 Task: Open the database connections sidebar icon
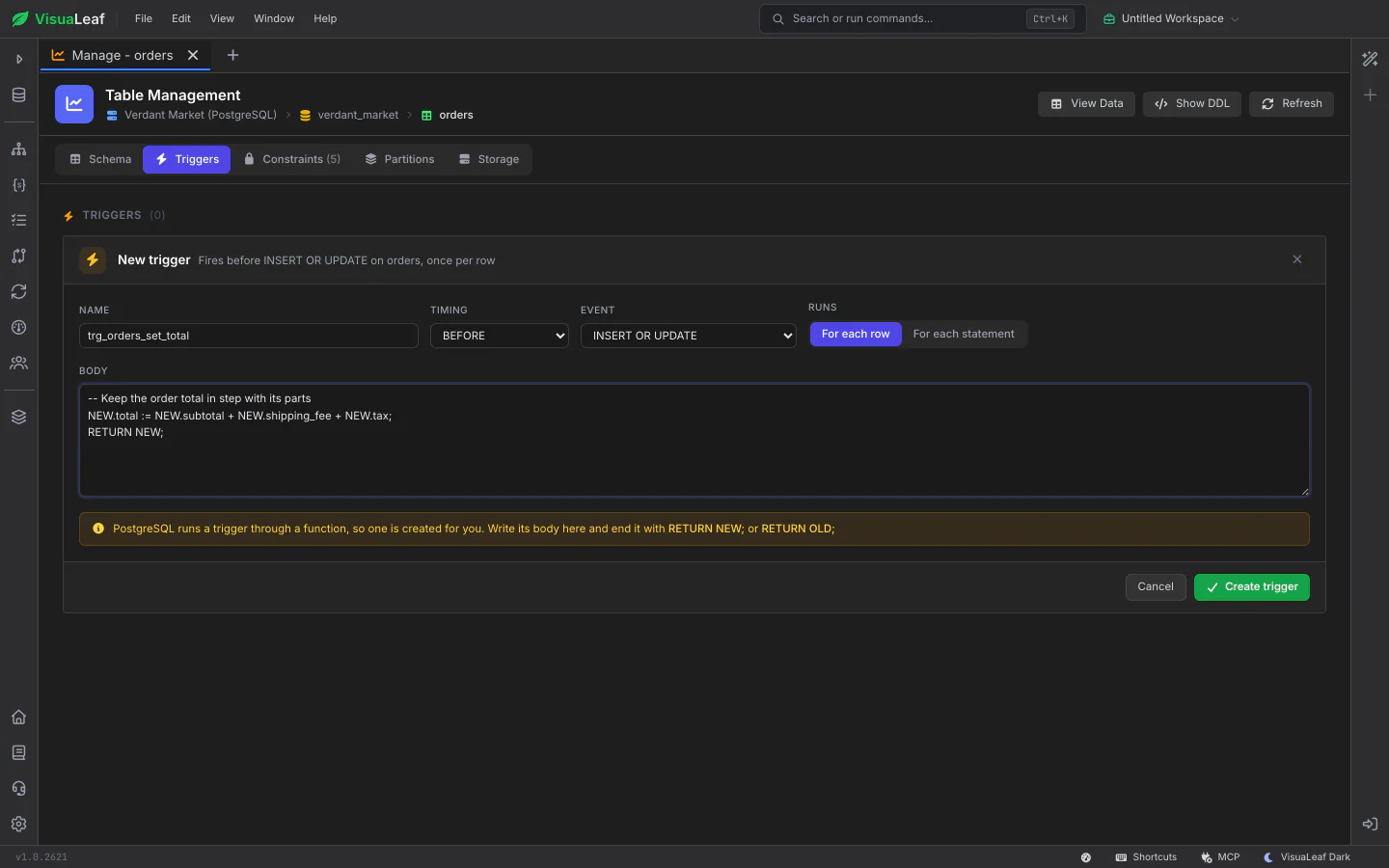coord(18,95)
